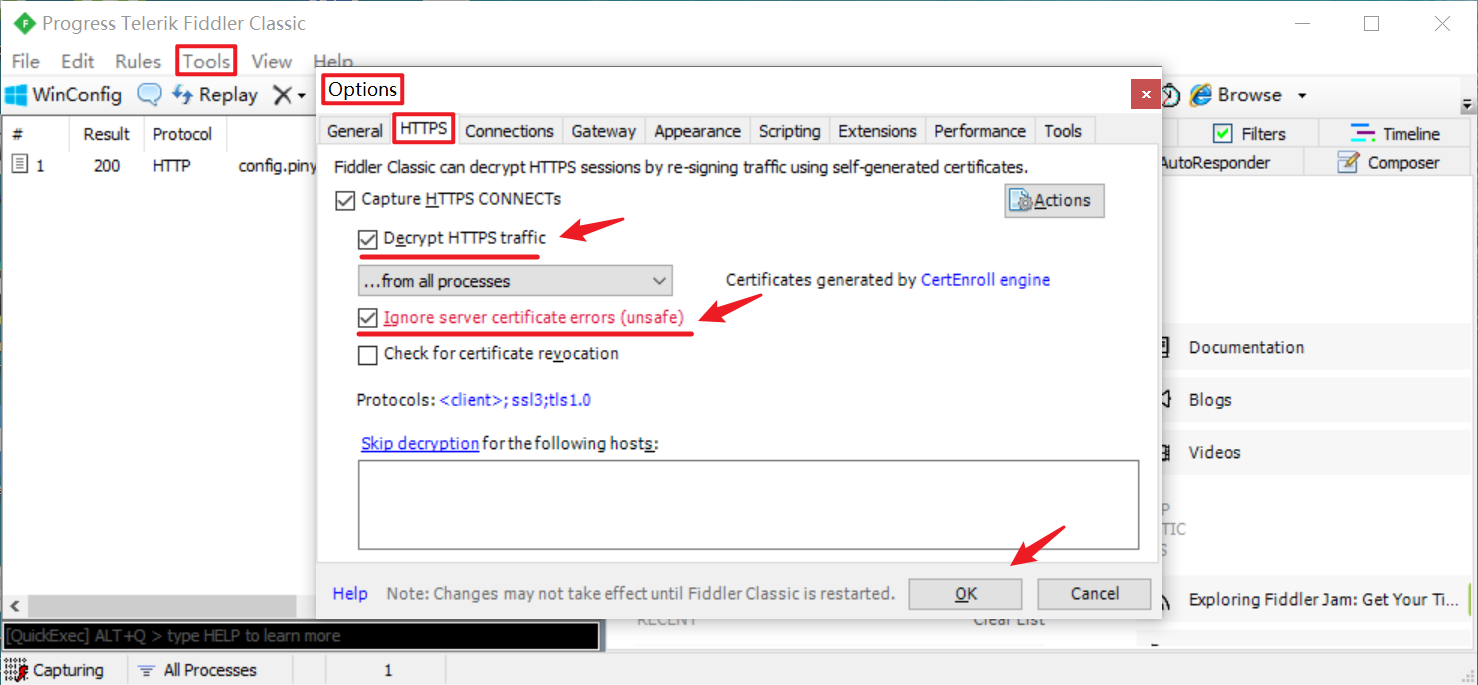Click the Browse Internet Explorer icon
Viewport: 1478px width, 685px height.
click(1200, 95)
